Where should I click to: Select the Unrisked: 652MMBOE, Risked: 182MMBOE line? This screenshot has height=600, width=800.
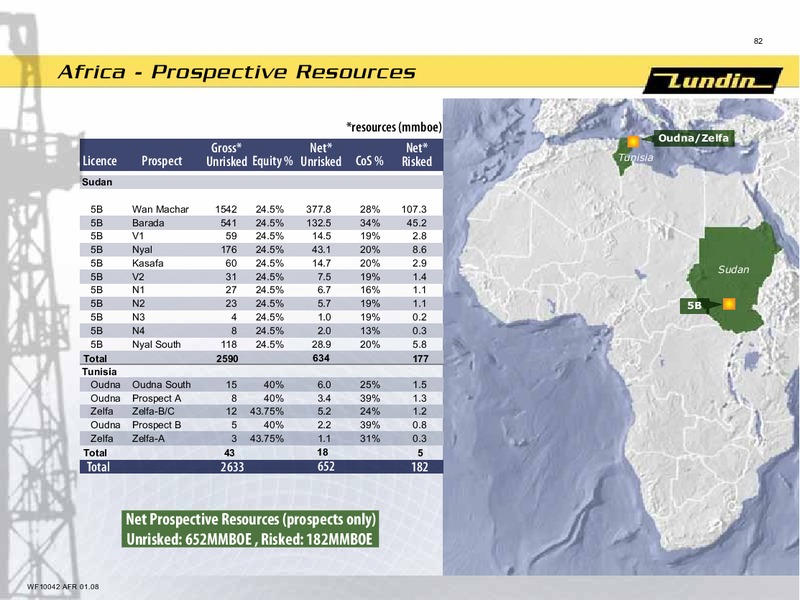249,539
